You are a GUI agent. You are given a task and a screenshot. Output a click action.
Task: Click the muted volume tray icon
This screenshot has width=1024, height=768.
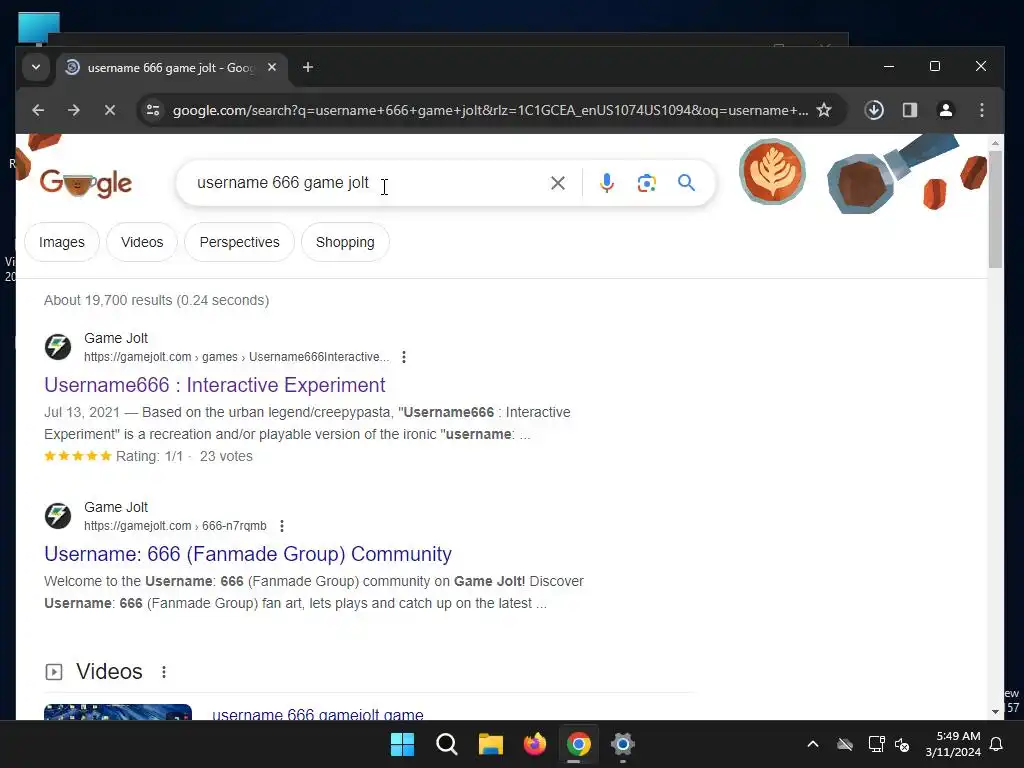tap(903, 744)
